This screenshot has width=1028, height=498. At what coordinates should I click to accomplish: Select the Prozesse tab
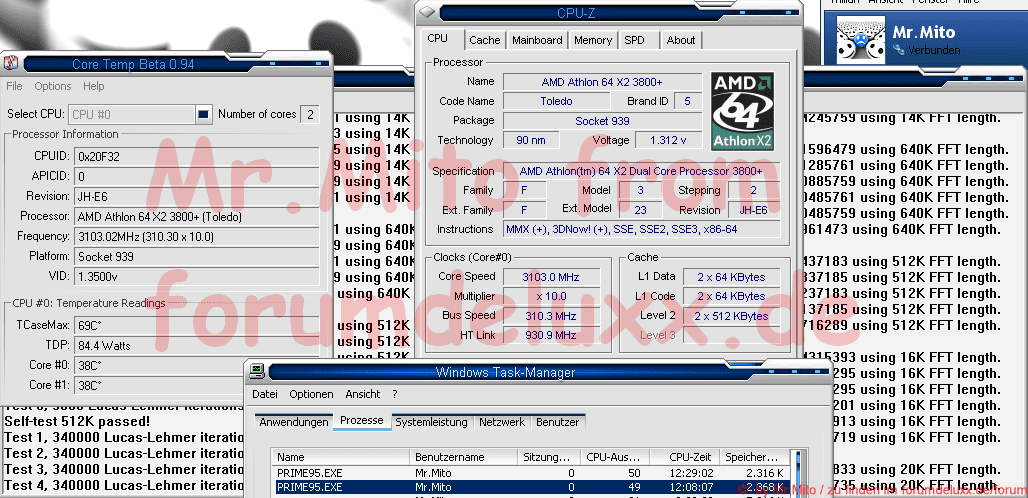click(x=362, y=420)
